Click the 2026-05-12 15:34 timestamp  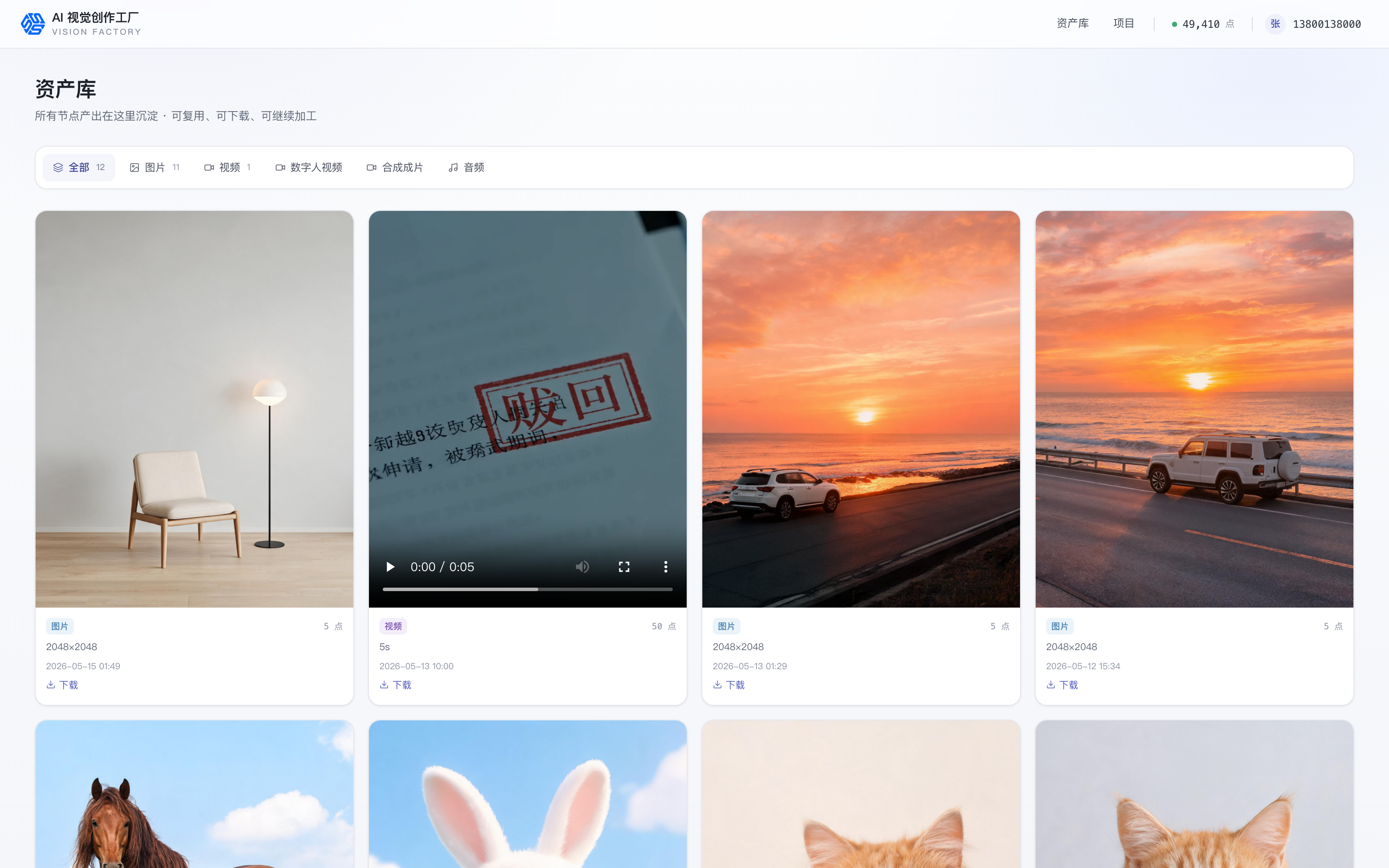(1083, 666)
